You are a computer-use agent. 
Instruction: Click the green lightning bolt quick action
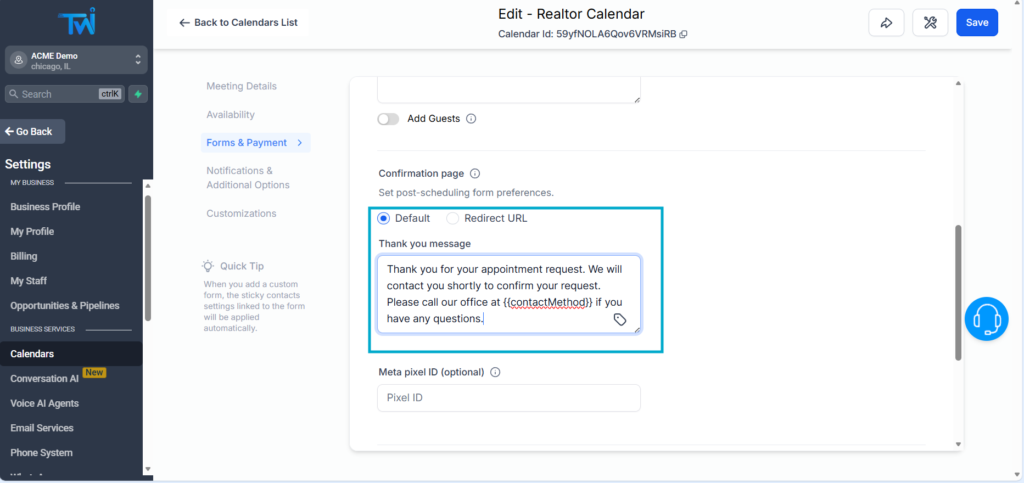[x=138, y=94]
